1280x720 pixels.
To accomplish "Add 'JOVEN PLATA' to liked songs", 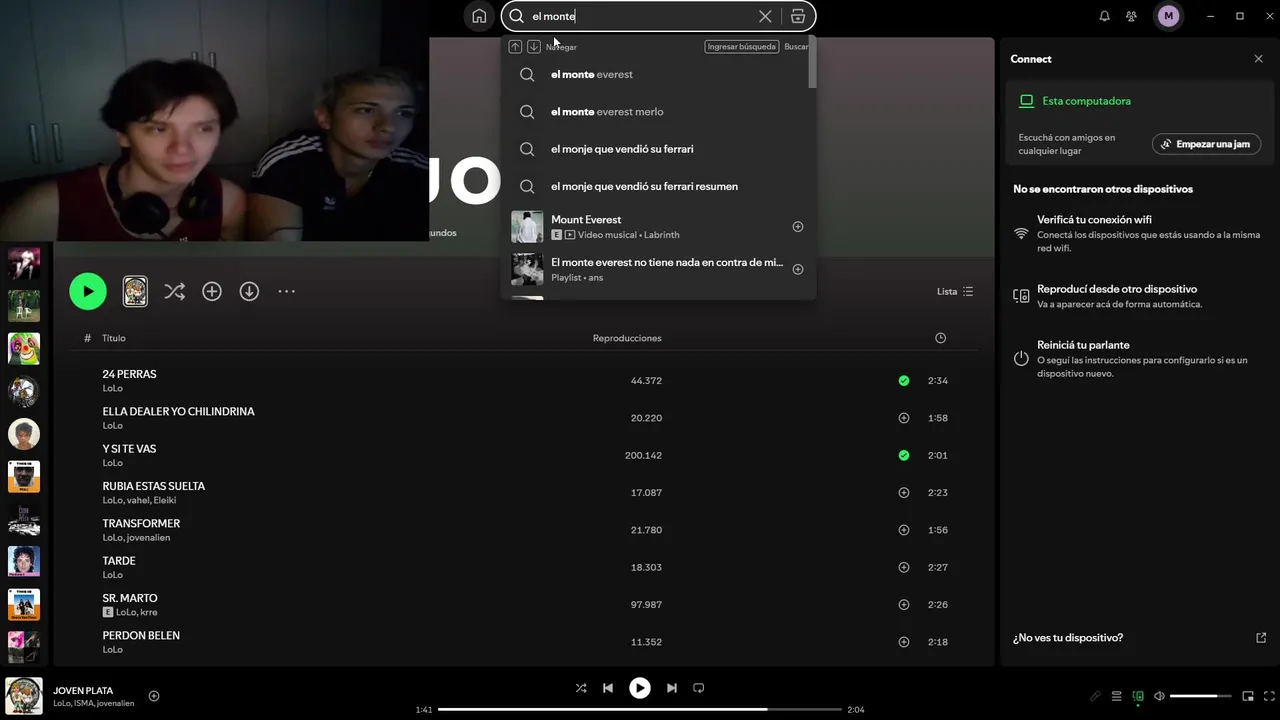I will click(x=154, y=696).
